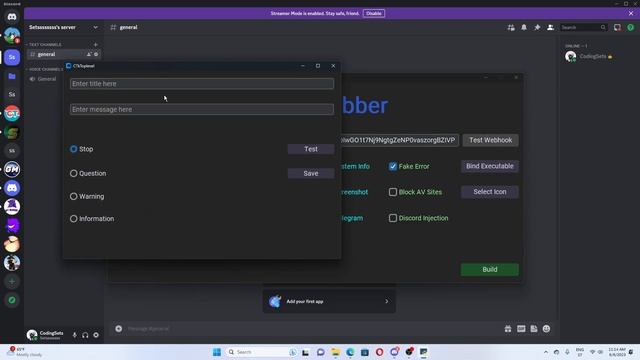This screenshot has height=360, width=640.
Task: Expand the Add your first app chevron
Action: [387, 302]
